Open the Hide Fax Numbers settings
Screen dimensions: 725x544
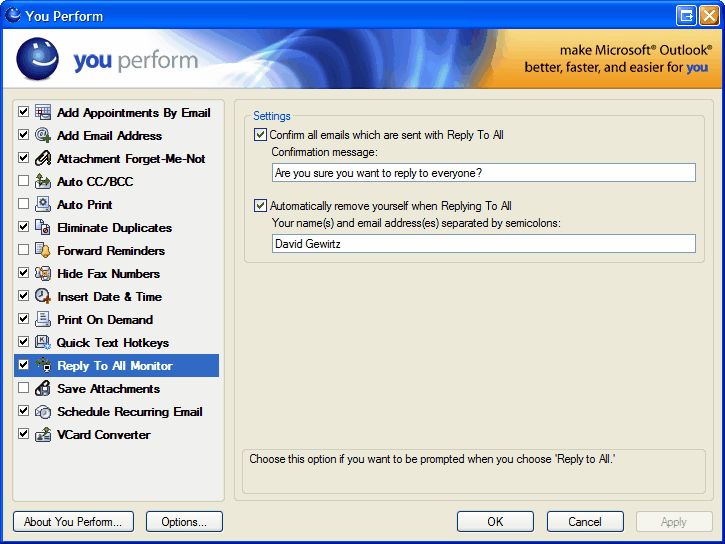[108, 274]
